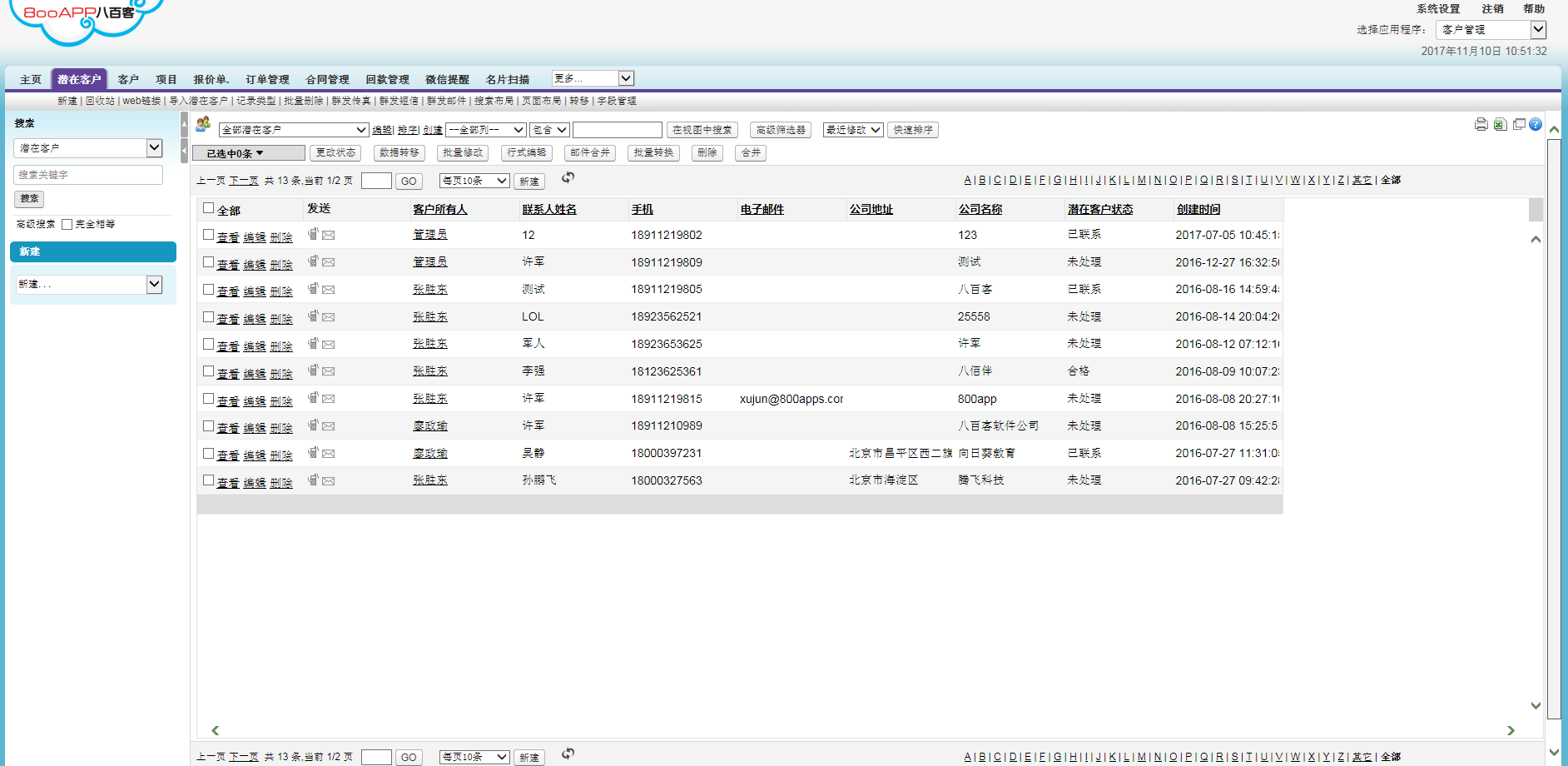
Task: Open the 潜在客户 search module dropdown in sidebar
Action: [x=87, y=147]
